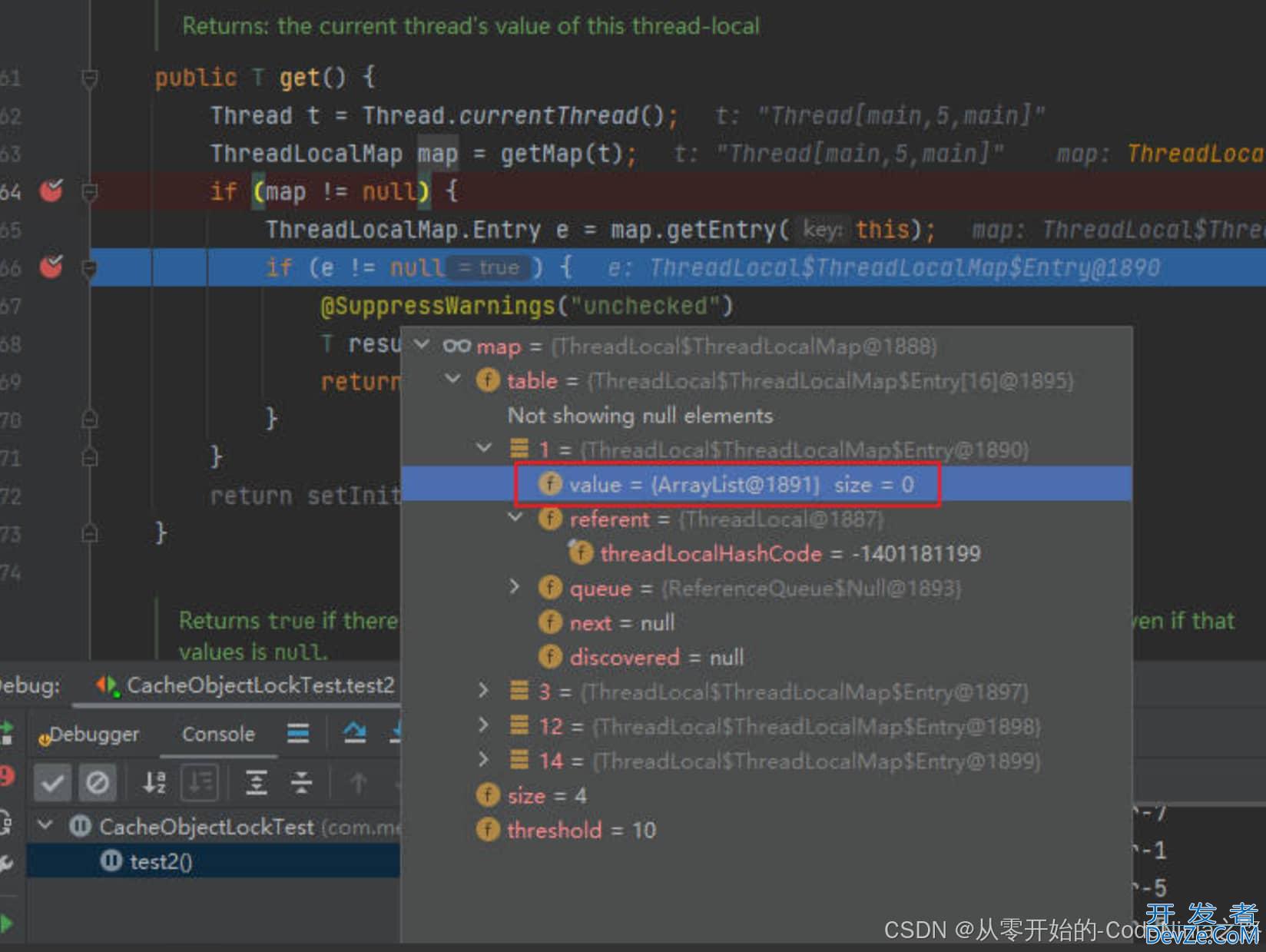Click the field icon beside size
1266x952 pixels.
[488, 794]
